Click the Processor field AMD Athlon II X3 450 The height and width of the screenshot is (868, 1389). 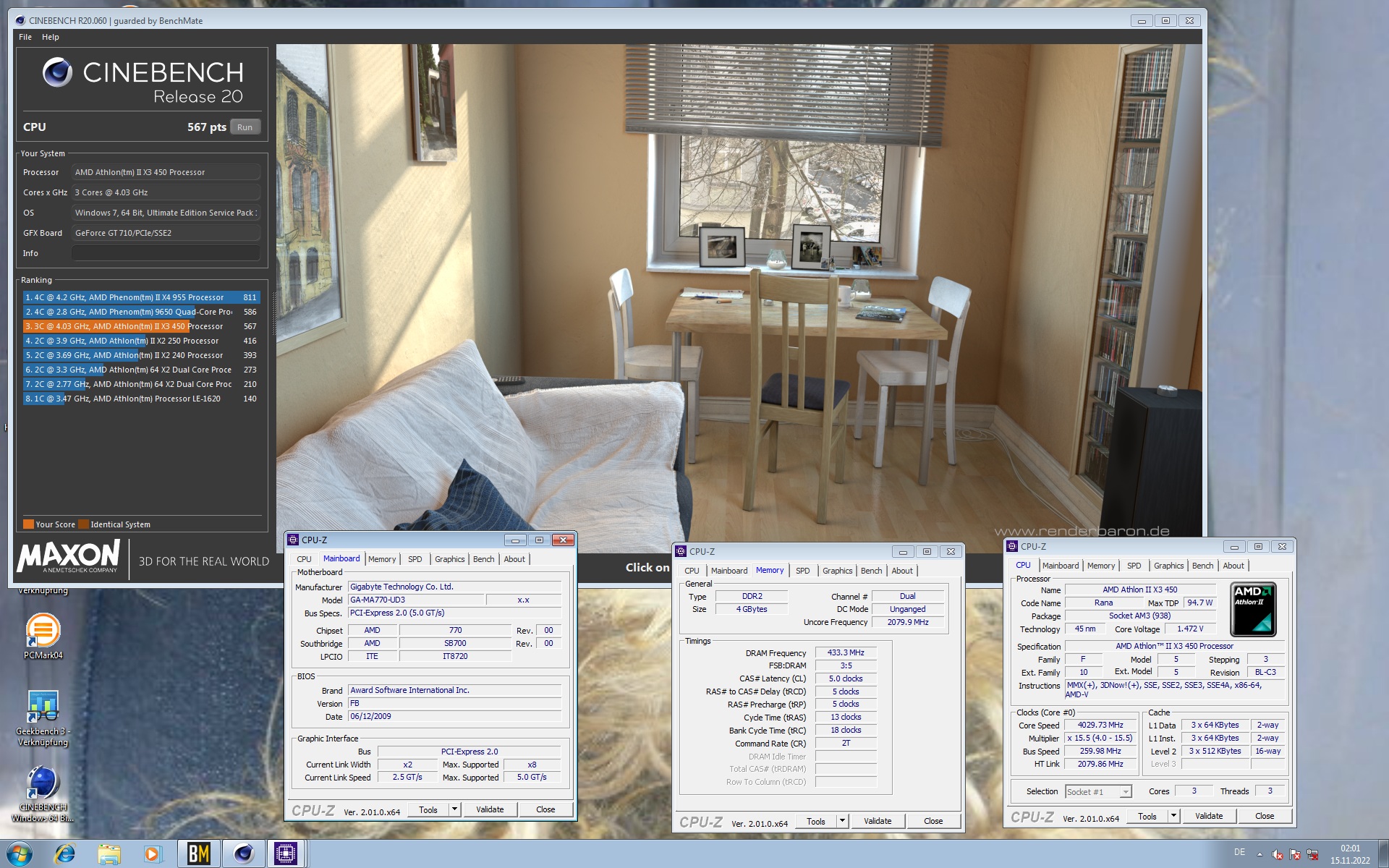pos(166,172)
